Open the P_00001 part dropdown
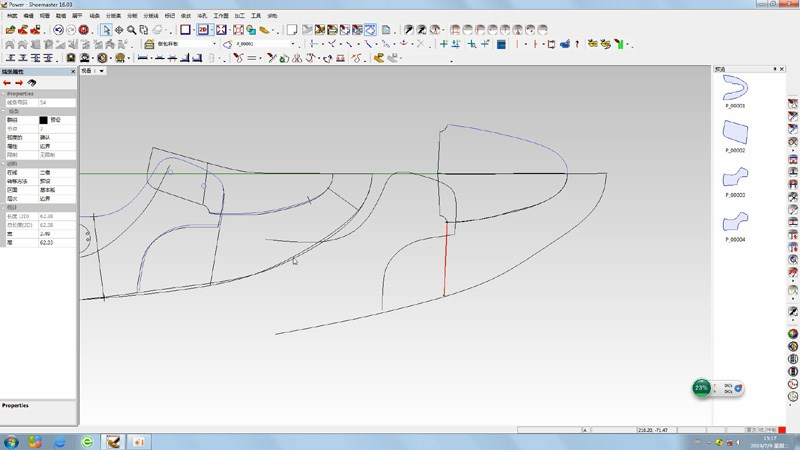Screen dimensions: 800x450 293,44
